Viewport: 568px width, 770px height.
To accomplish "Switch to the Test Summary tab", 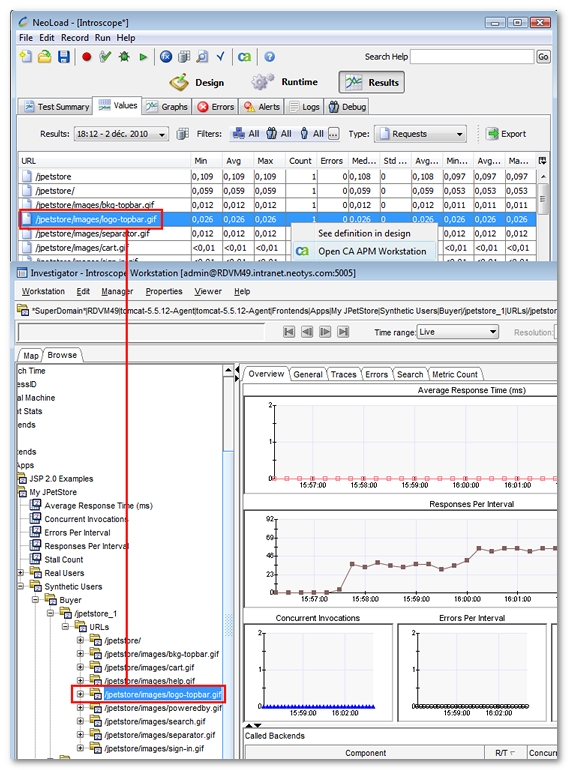I will pos(56,107).
